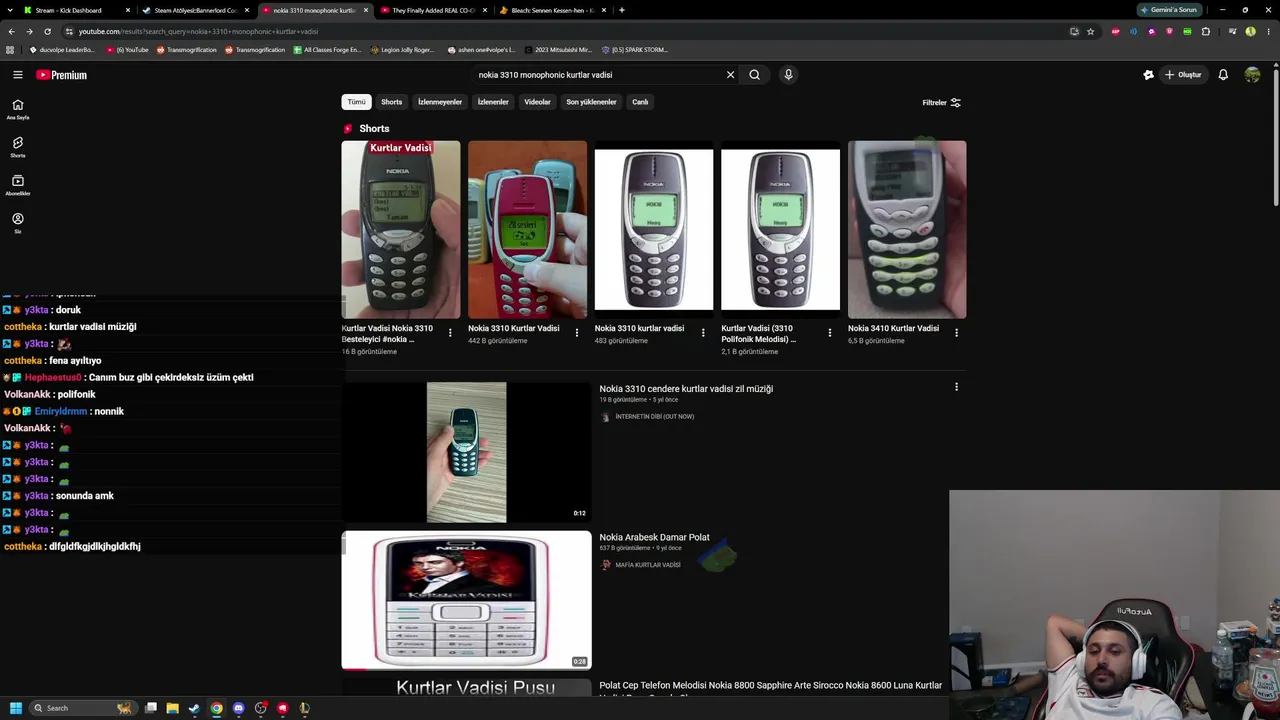Screen dimensions: 1280x720
Task: Open options for Nokia 3410 Kurtlar Vadisi short
Action: tap(957, 333)
